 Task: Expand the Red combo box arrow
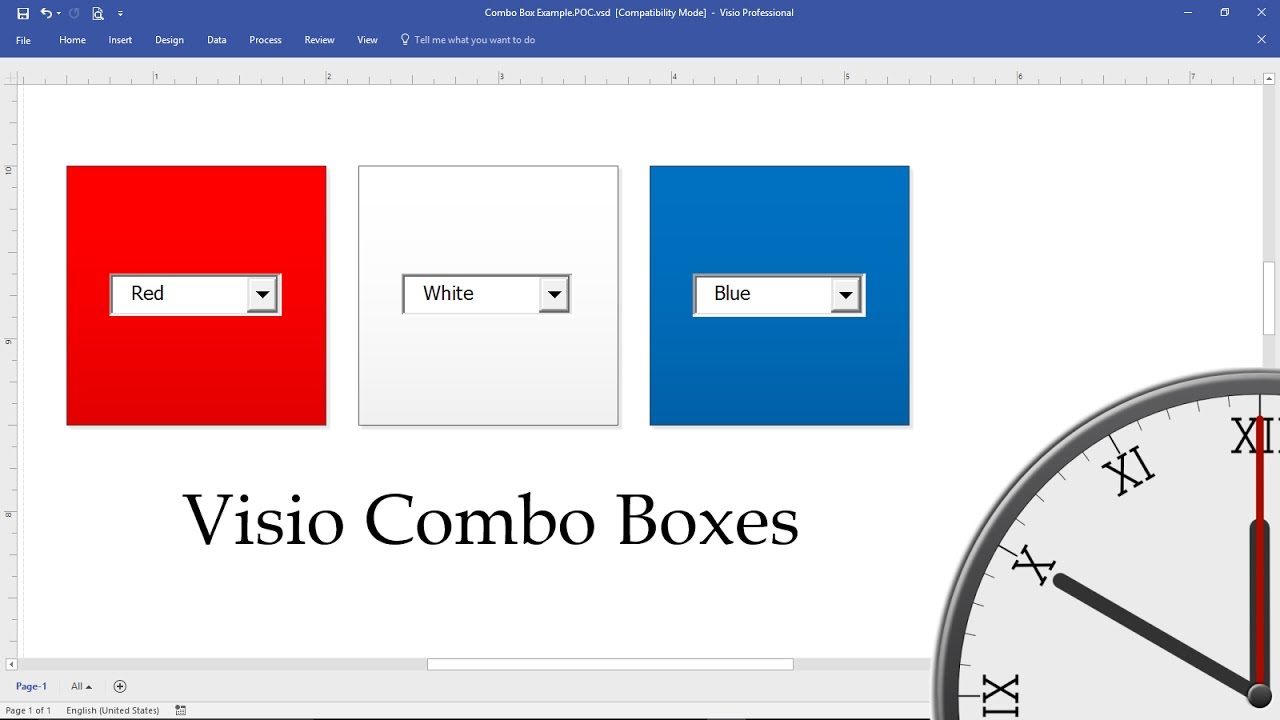tap(262, 295)
